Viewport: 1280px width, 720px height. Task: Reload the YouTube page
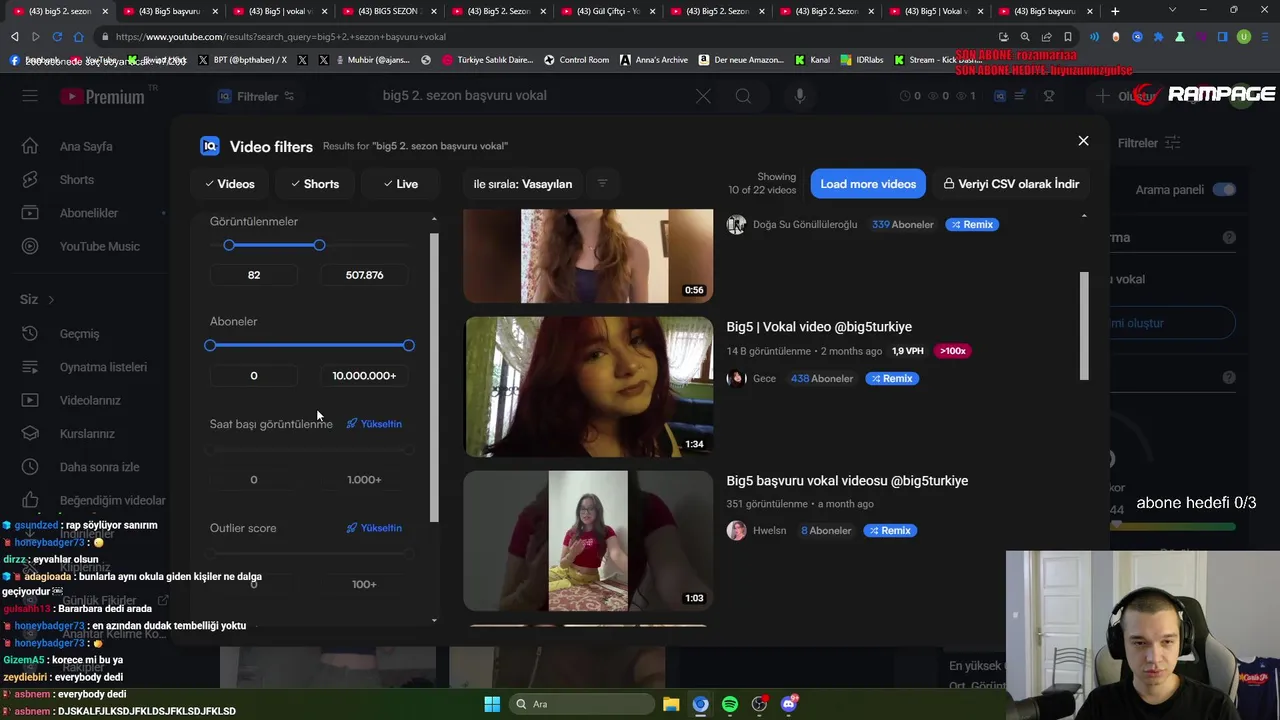tap(57, 37)
